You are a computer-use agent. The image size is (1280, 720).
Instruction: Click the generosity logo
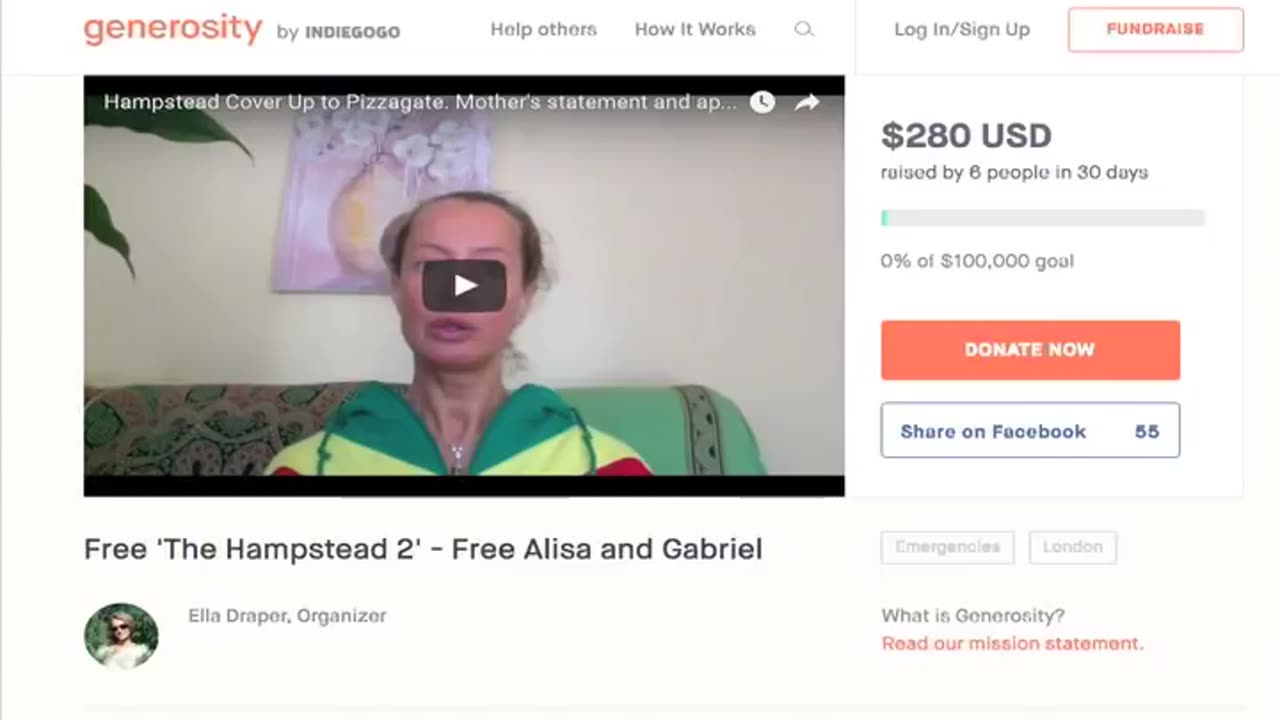point(172,30)
